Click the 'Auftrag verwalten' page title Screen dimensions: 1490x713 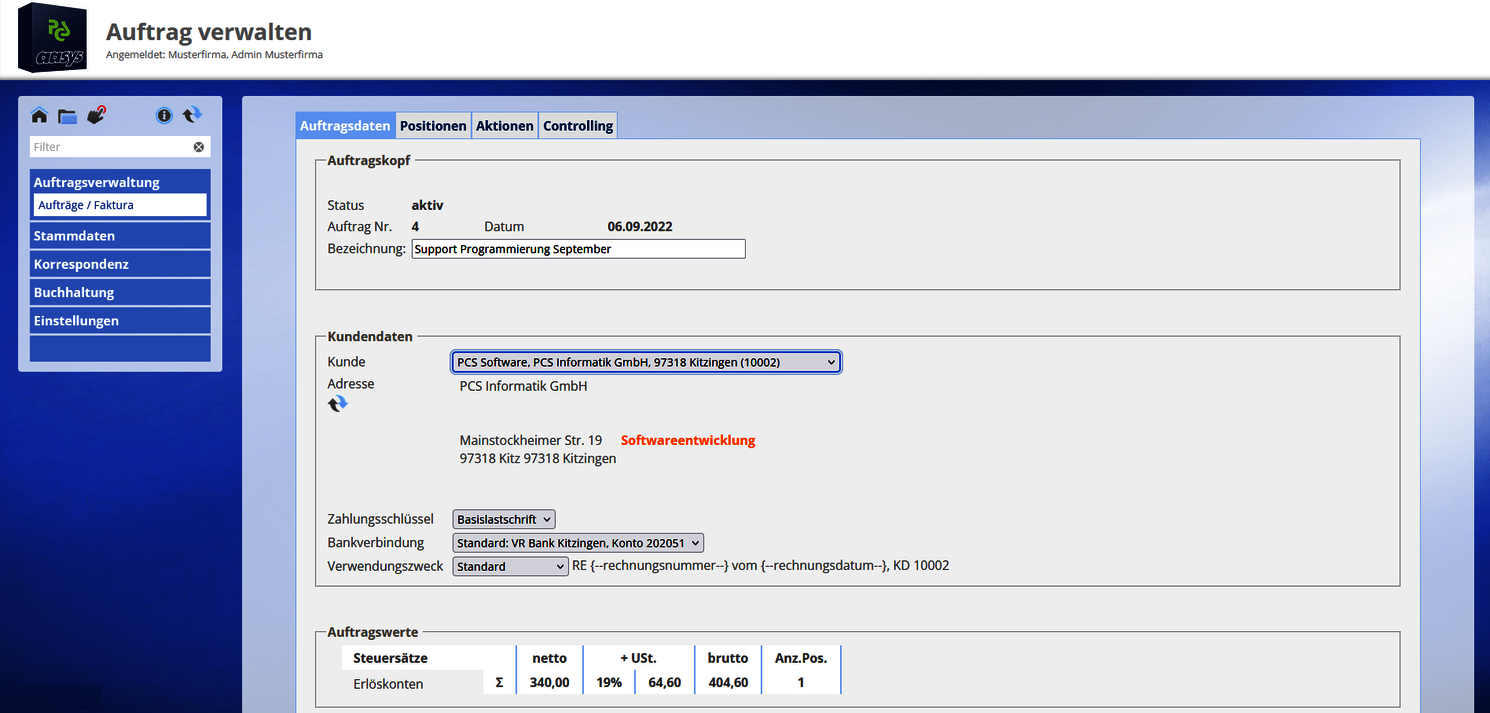coord(209,33)
